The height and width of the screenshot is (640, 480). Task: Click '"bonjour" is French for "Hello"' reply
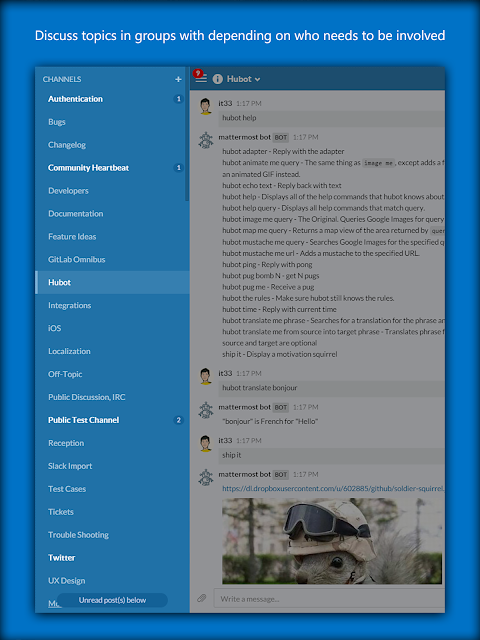click(270, 421)
